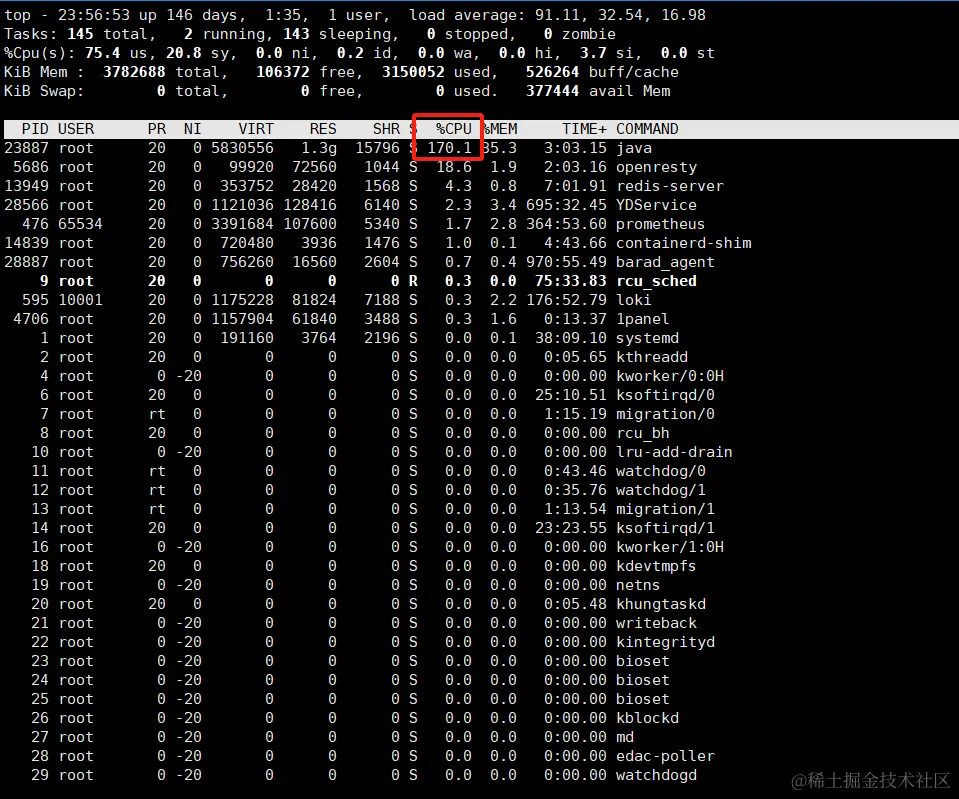Click the bold rcu_sched command
Viewport: 959px width, 799px height.
(x=656, y=281)
